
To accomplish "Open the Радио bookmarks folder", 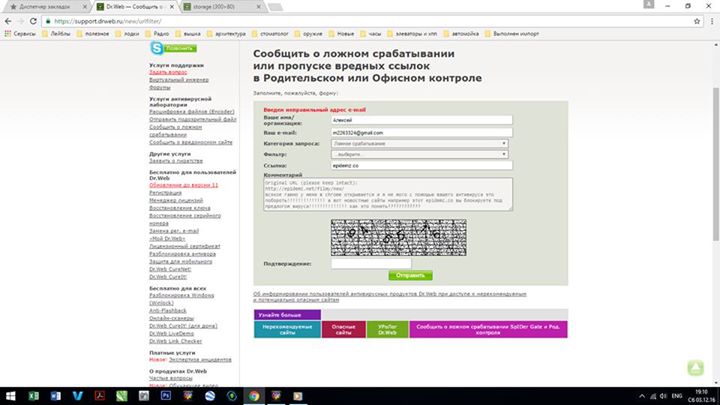I will tap(157, 34).
